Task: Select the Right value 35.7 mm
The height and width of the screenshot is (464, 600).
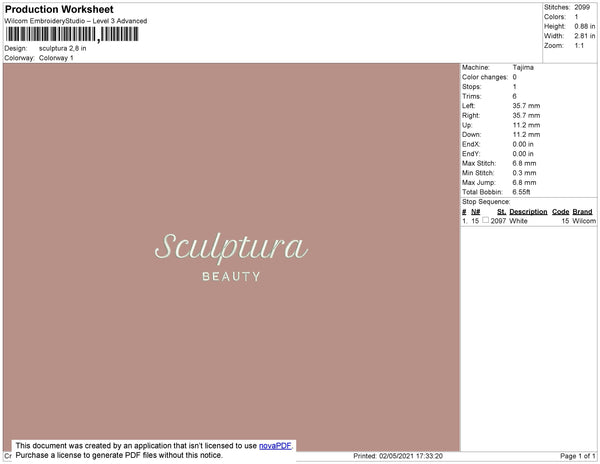Action: tap(527, 116)
